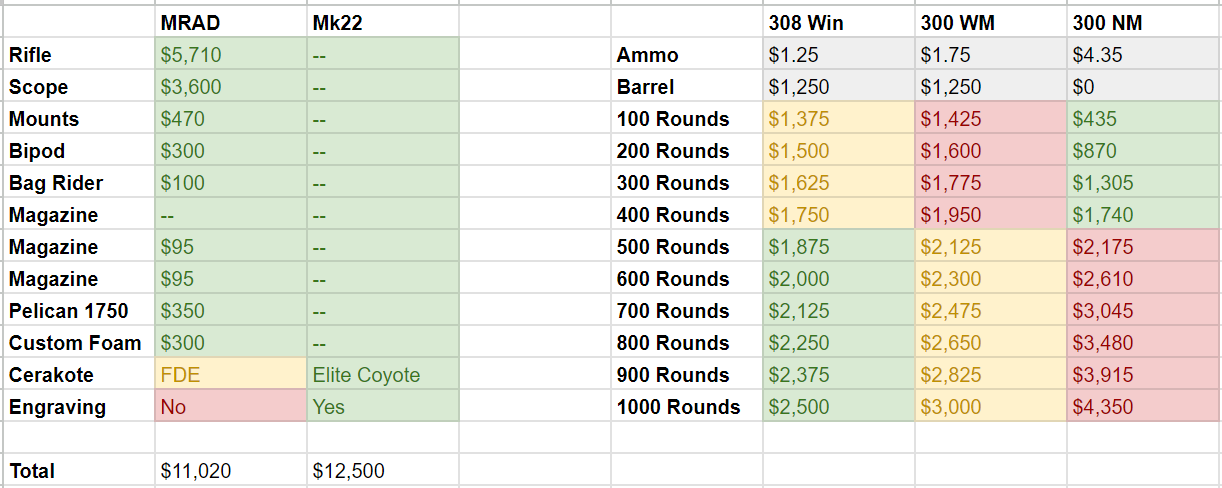
Task: Click the 300 NM ammo price $4.35
Action: (1144, 55)
